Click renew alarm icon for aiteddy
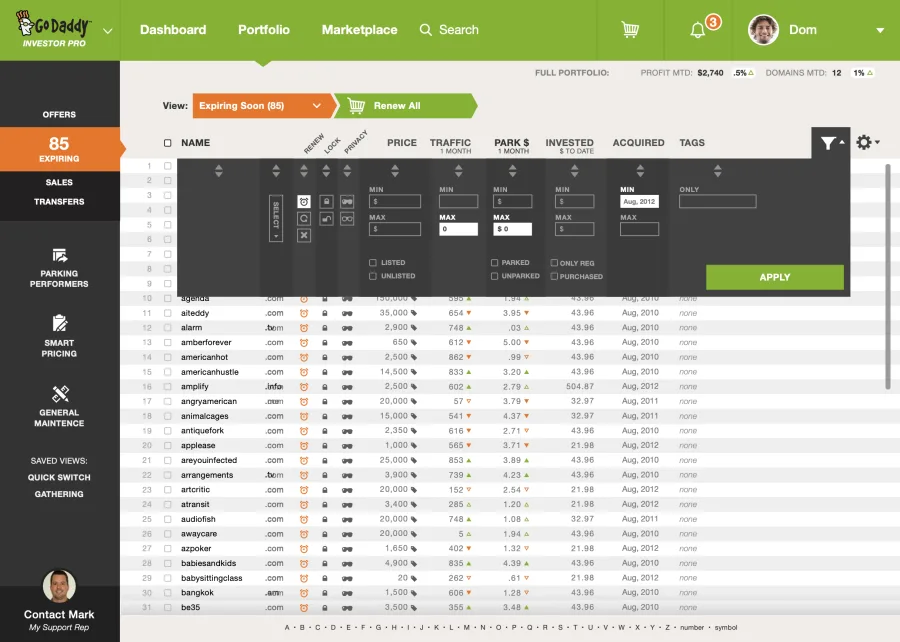Screen dimensions: 900x642 pyautogui.click(x=304, y=313)
